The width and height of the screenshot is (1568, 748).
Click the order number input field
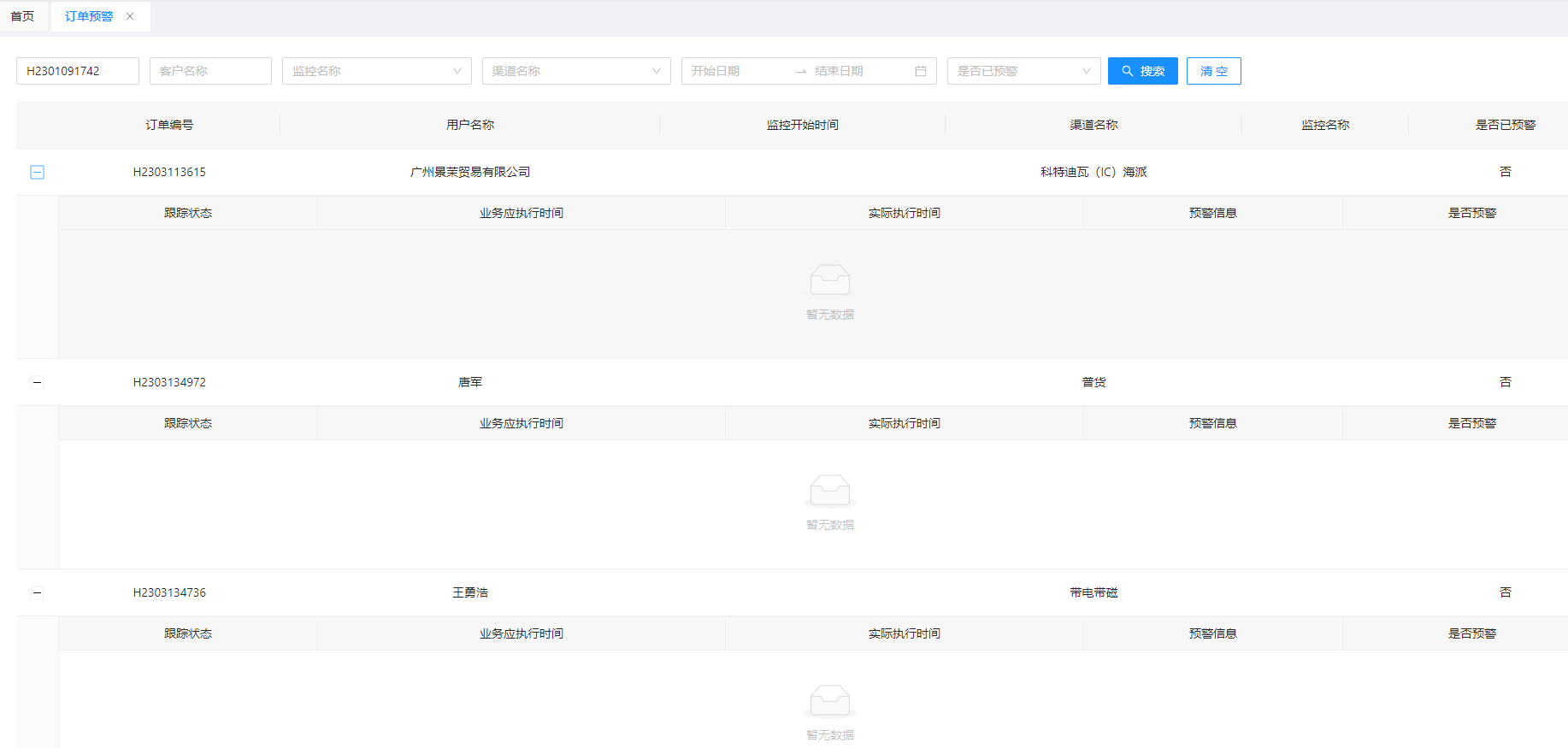point(78,71)
